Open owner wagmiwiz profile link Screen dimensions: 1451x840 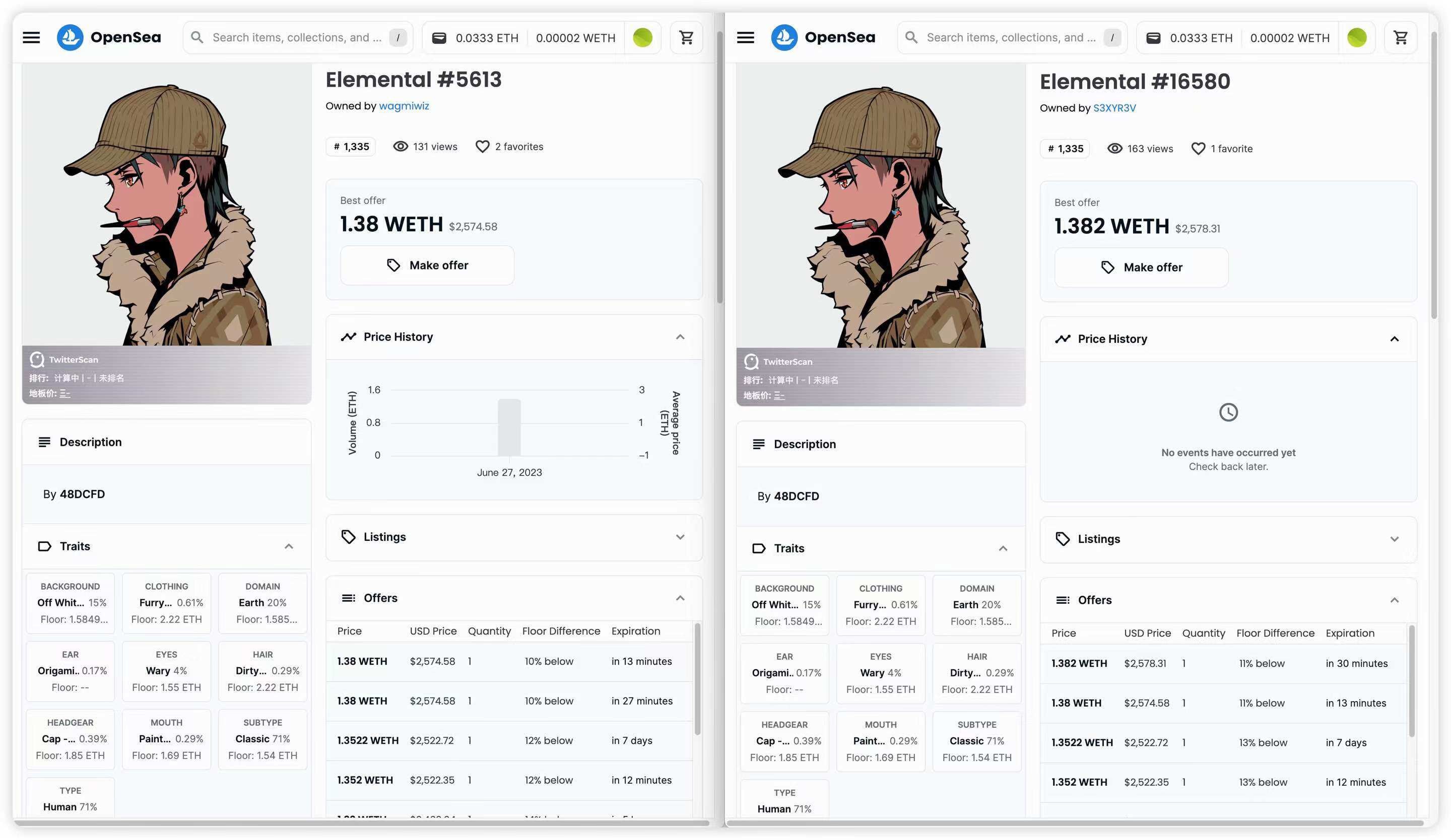(404, 106)
